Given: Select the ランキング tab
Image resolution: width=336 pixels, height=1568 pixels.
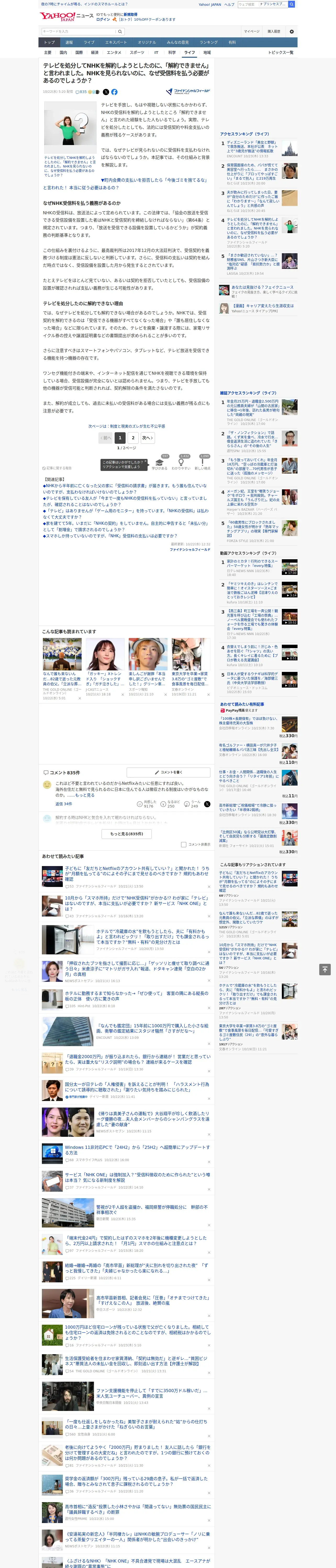Looking at the screenshot, I should click(209, 43).
